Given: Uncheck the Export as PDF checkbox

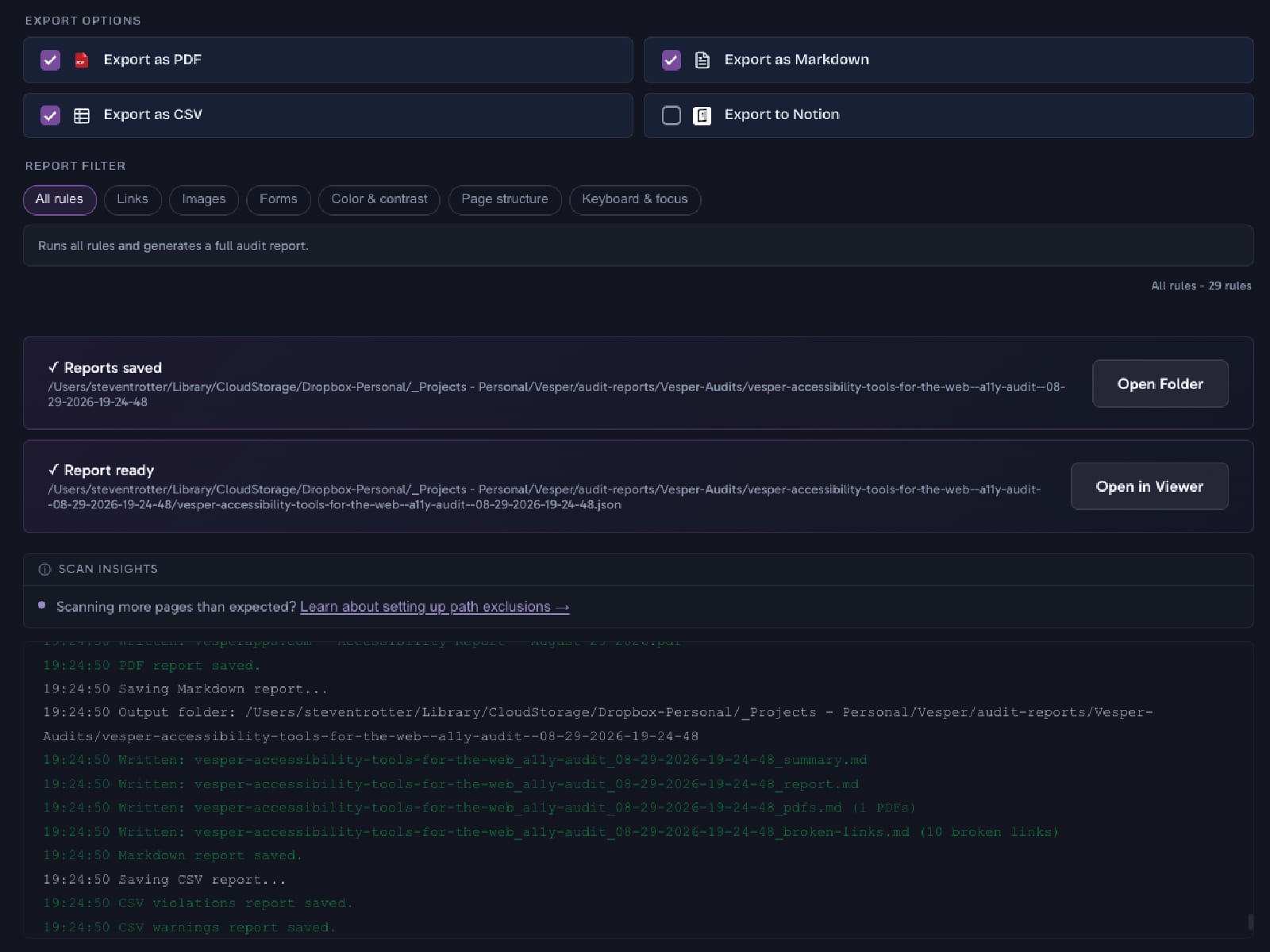Looking at the screenshot, I should coord(50,60).
